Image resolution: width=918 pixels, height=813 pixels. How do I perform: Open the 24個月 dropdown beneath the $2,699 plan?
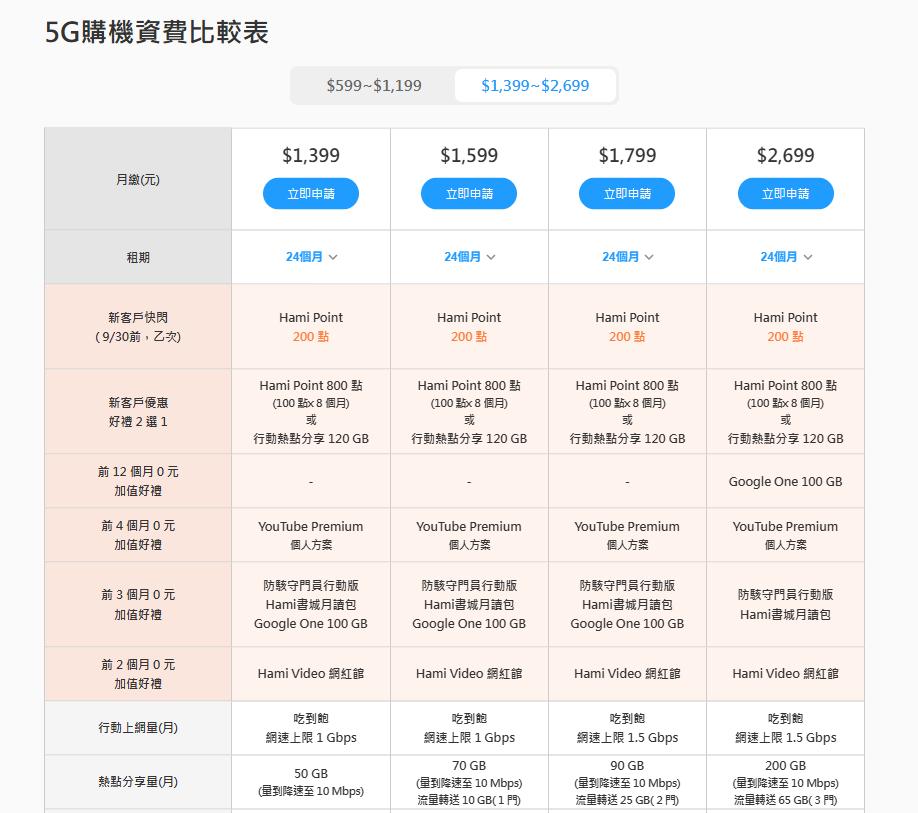point(786,256)
